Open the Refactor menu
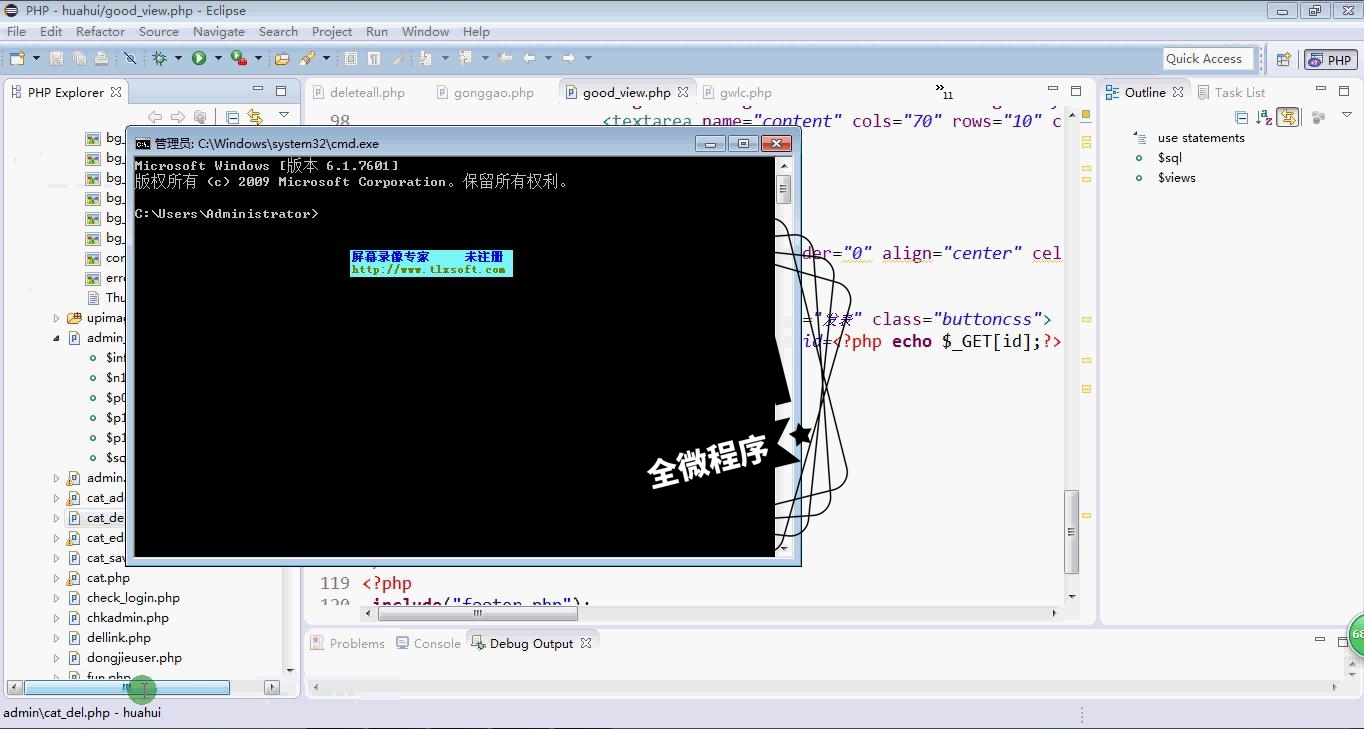This screenshot has width=1364, height=729. 100,31
